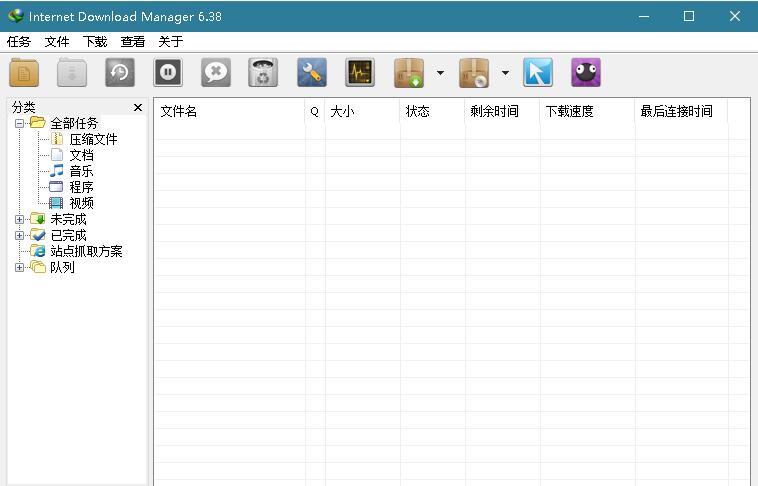Open the Grabber blue cursor icon
The width and height of the screenshot is (758, 486).
pyautogui.click(x=538, y=73)
